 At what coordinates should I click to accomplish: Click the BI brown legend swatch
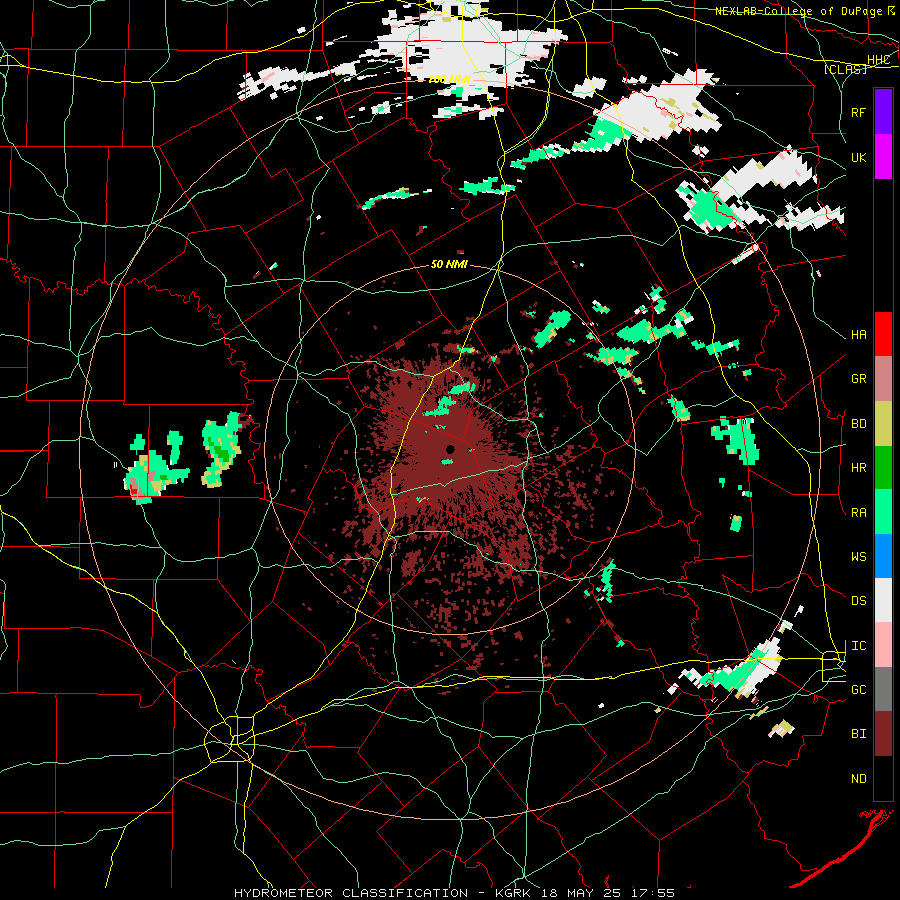(x=883, y=734)
